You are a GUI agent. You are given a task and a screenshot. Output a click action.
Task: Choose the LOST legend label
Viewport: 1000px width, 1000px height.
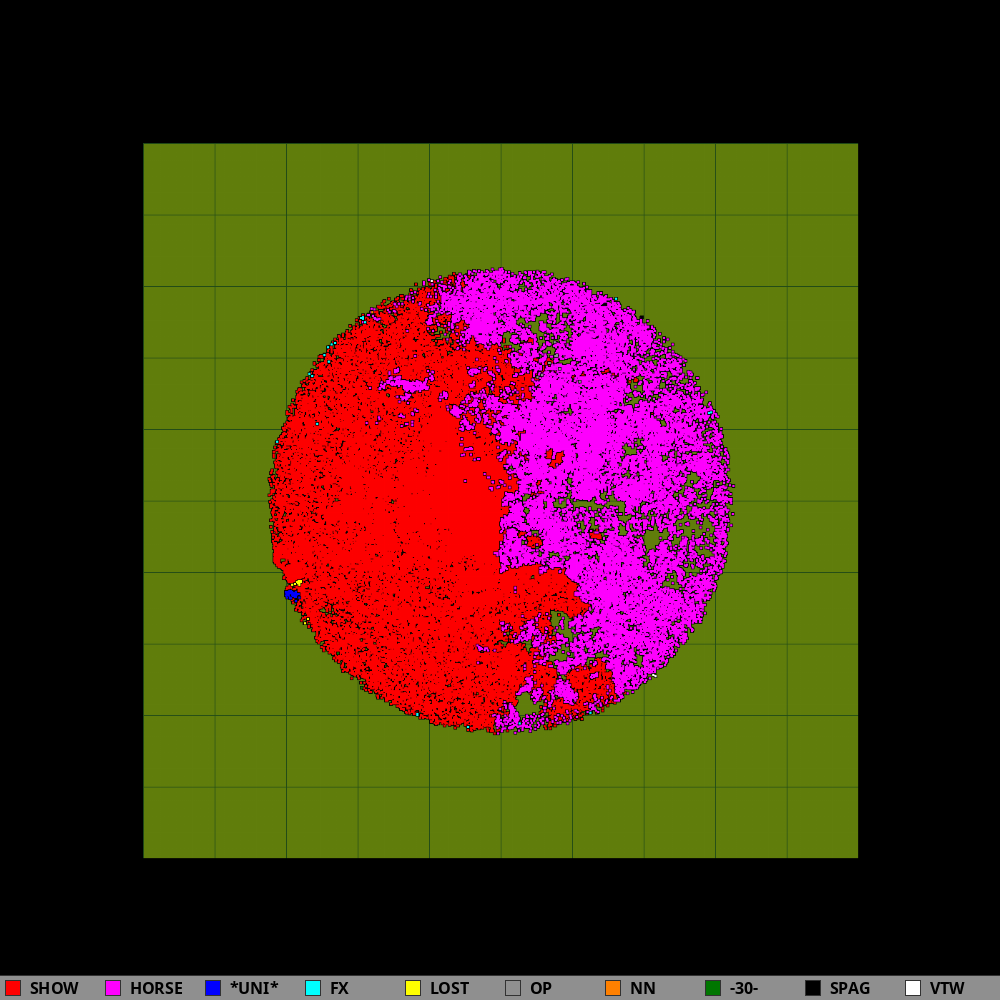click(x=449, y=988)
